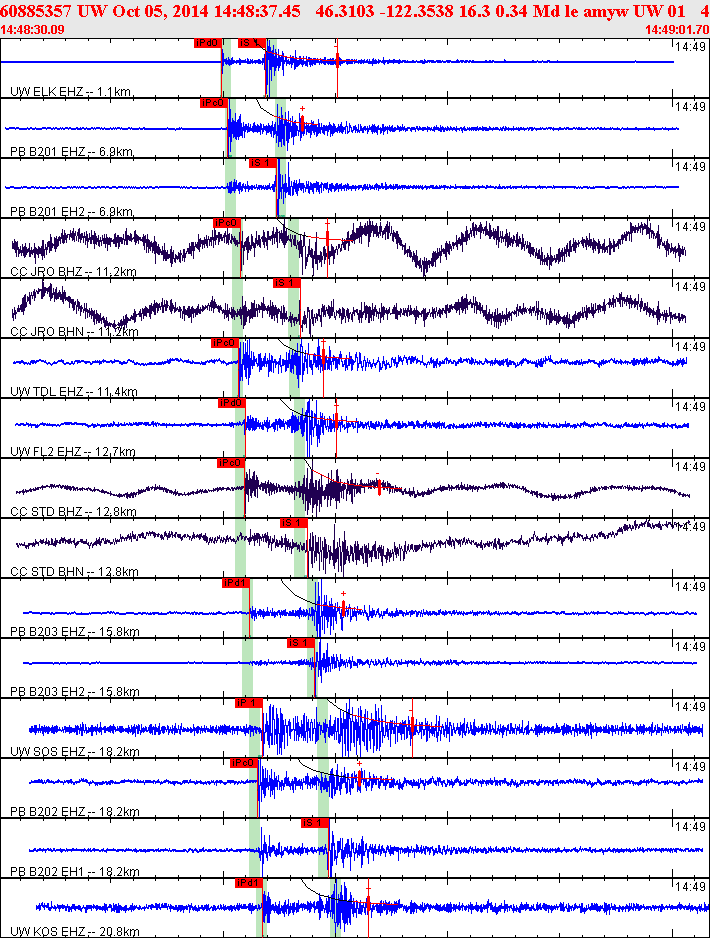Click the red coda marker on UW ELK EHZ

337,60
